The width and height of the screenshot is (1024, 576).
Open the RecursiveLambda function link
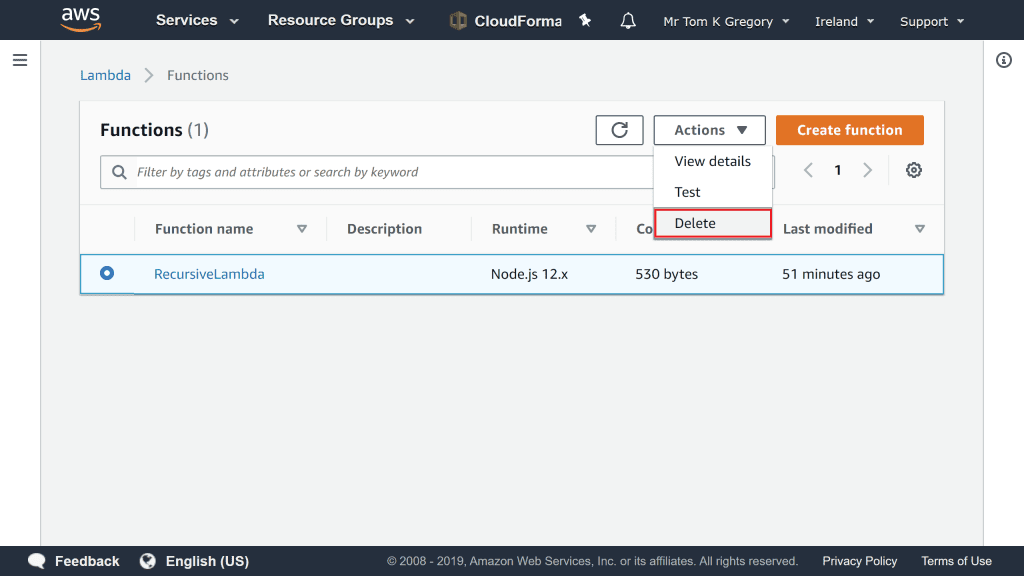[x=209, y=274]
